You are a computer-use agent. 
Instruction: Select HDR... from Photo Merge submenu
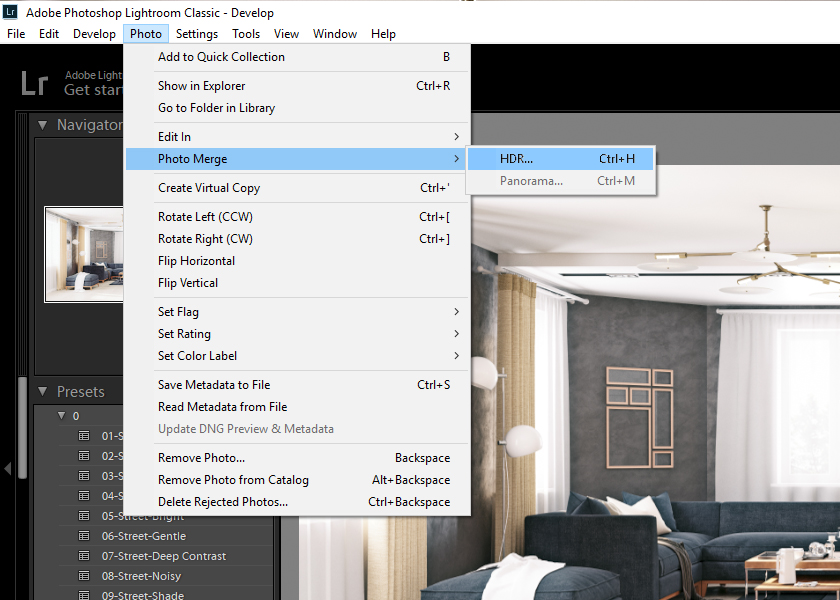(560, 159)
